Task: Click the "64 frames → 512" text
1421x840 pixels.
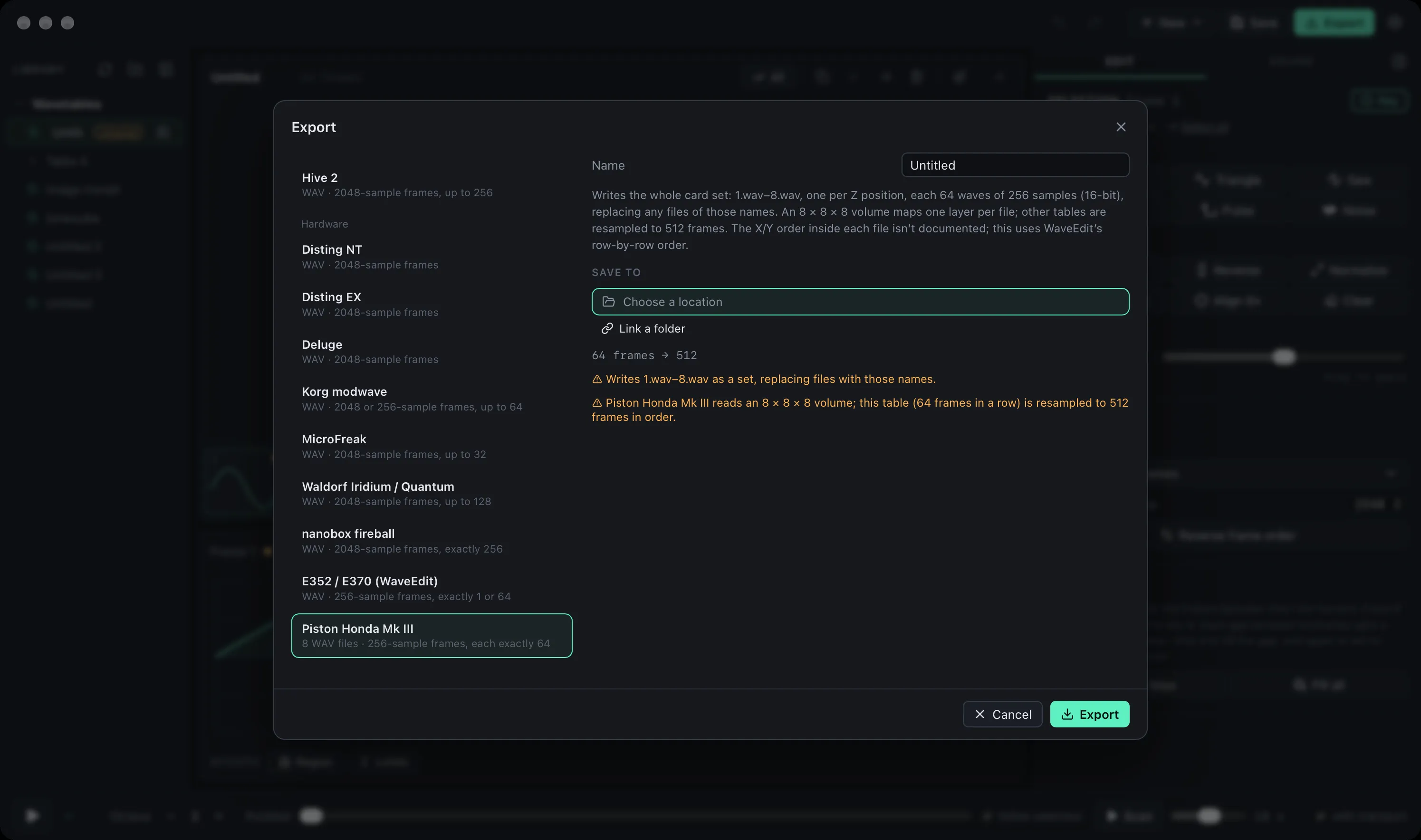Action: pos(644,355)
